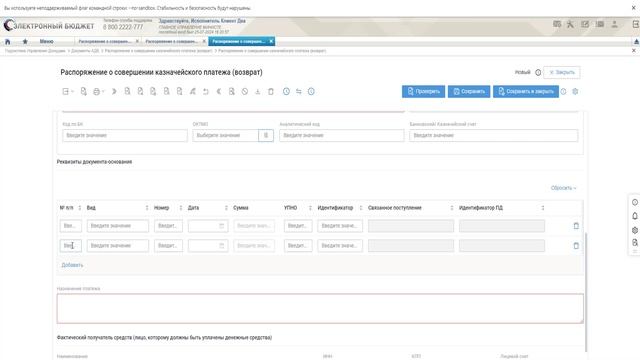
Task: Go to the home page icon
Action: [7, 42]
